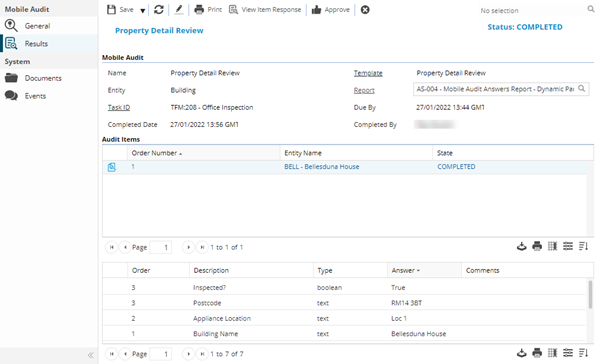Click the Approve thumbs-up button

[x=331, y=10]
